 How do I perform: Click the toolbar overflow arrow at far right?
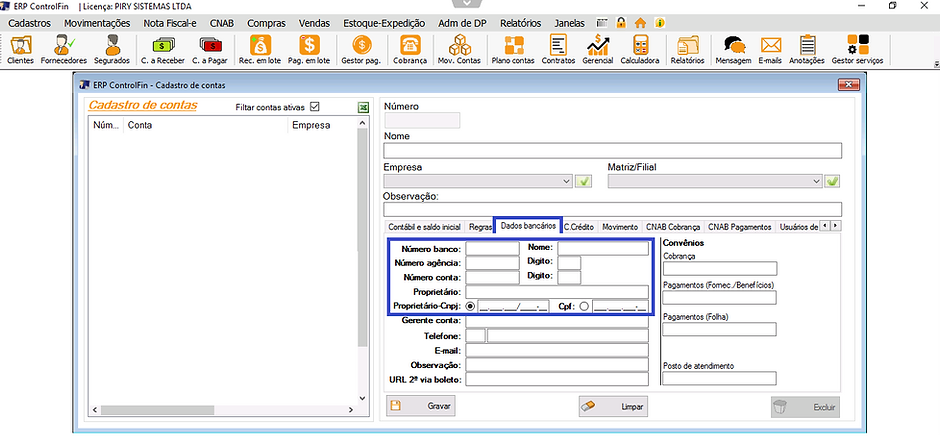point(936,64)
